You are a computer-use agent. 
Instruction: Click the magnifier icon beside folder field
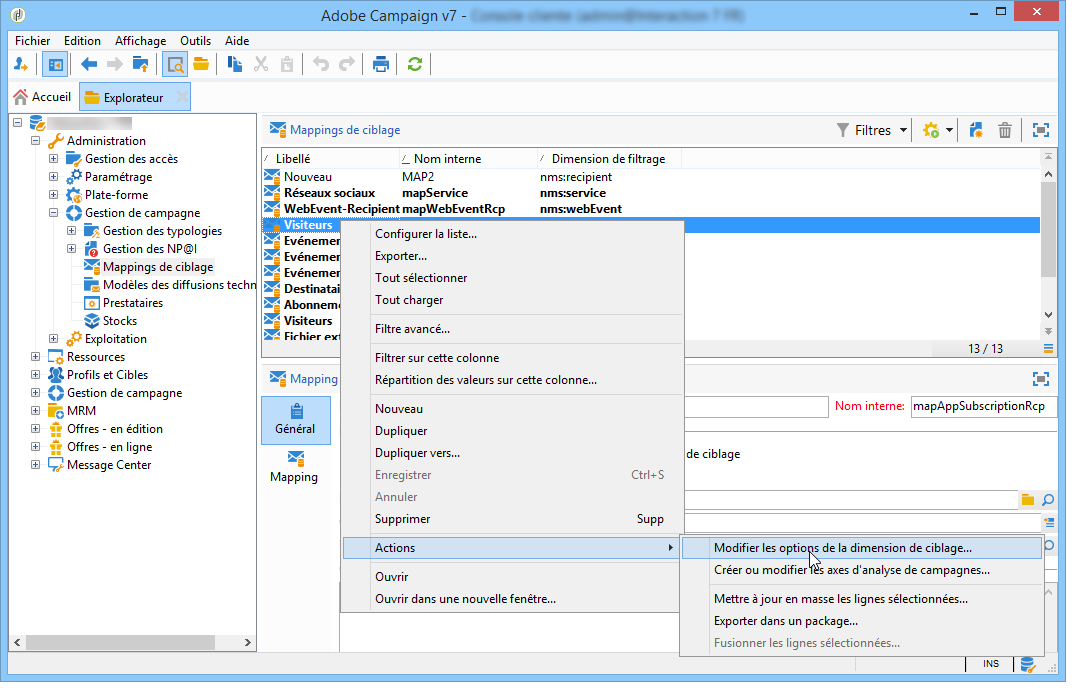[x=1048, y=500]
